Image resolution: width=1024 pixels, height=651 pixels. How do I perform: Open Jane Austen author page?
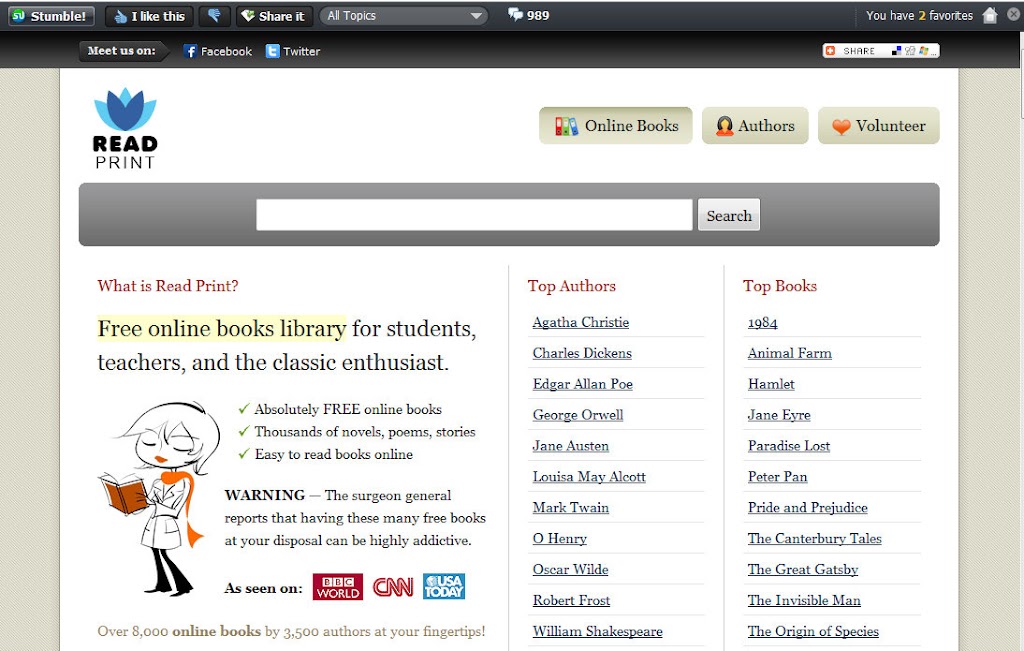coord(570,446)
